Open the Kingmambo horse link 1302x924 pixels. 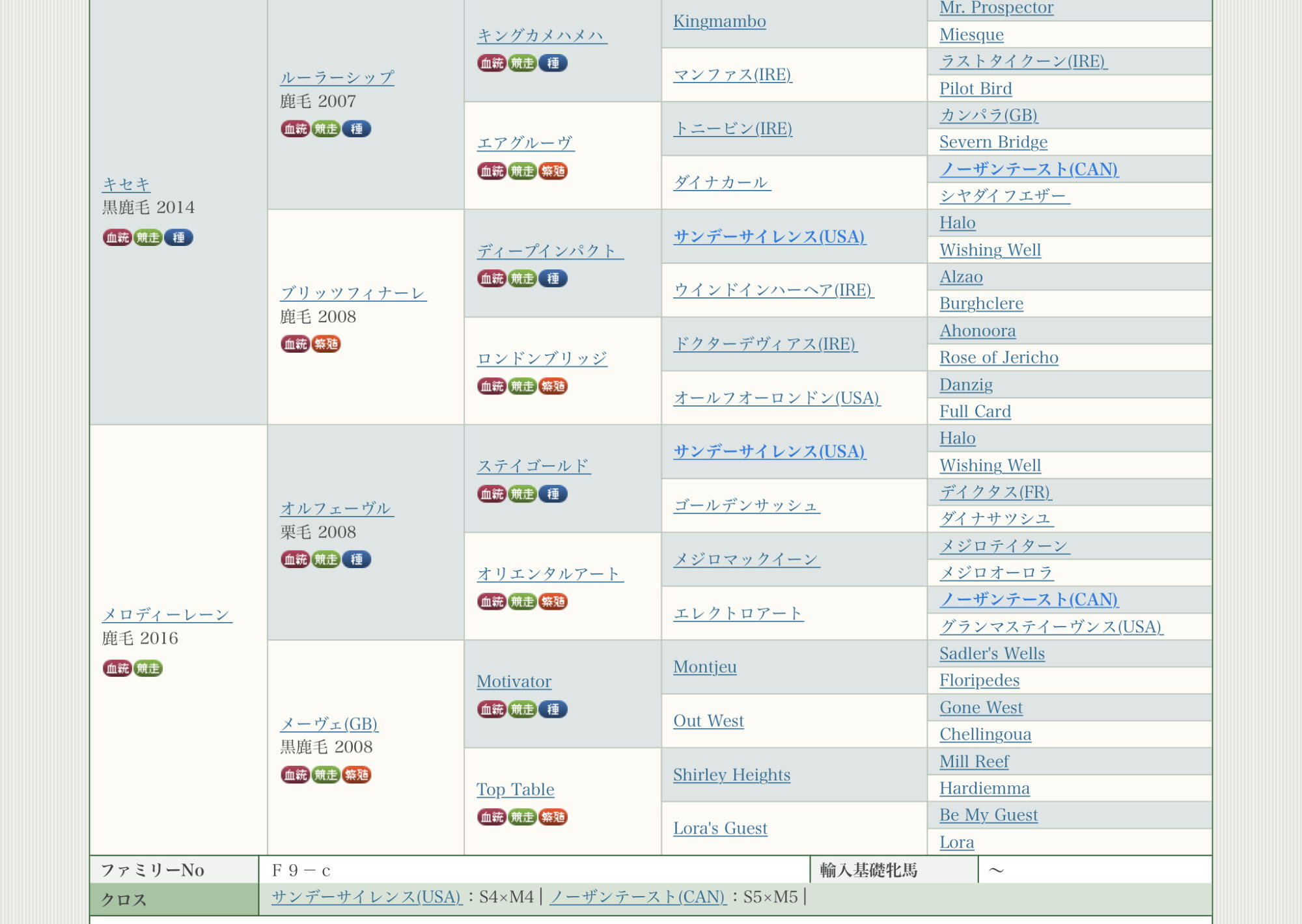click(x=719, y=21)
